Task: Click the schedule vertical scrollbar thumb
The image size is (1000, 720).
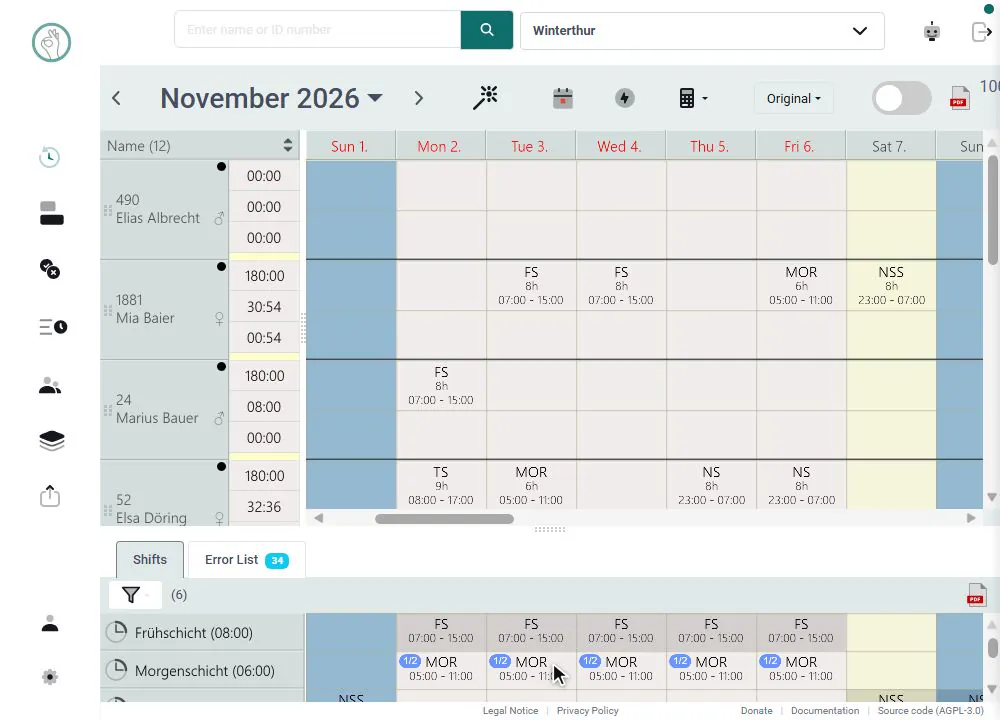Action: coord(992,208)
